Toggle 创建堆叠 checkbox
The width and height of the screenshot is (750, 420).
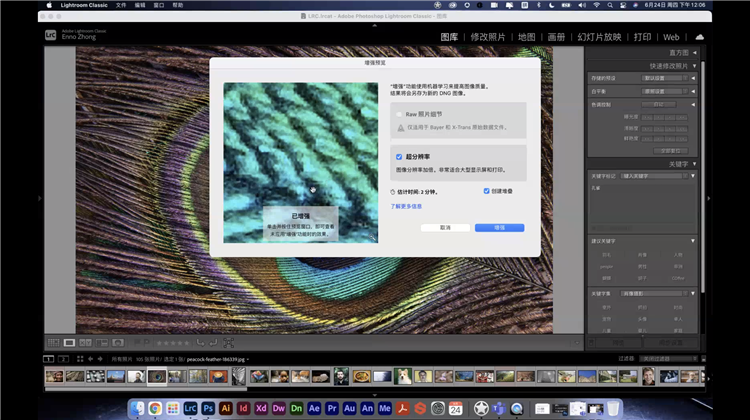(486, 191)
